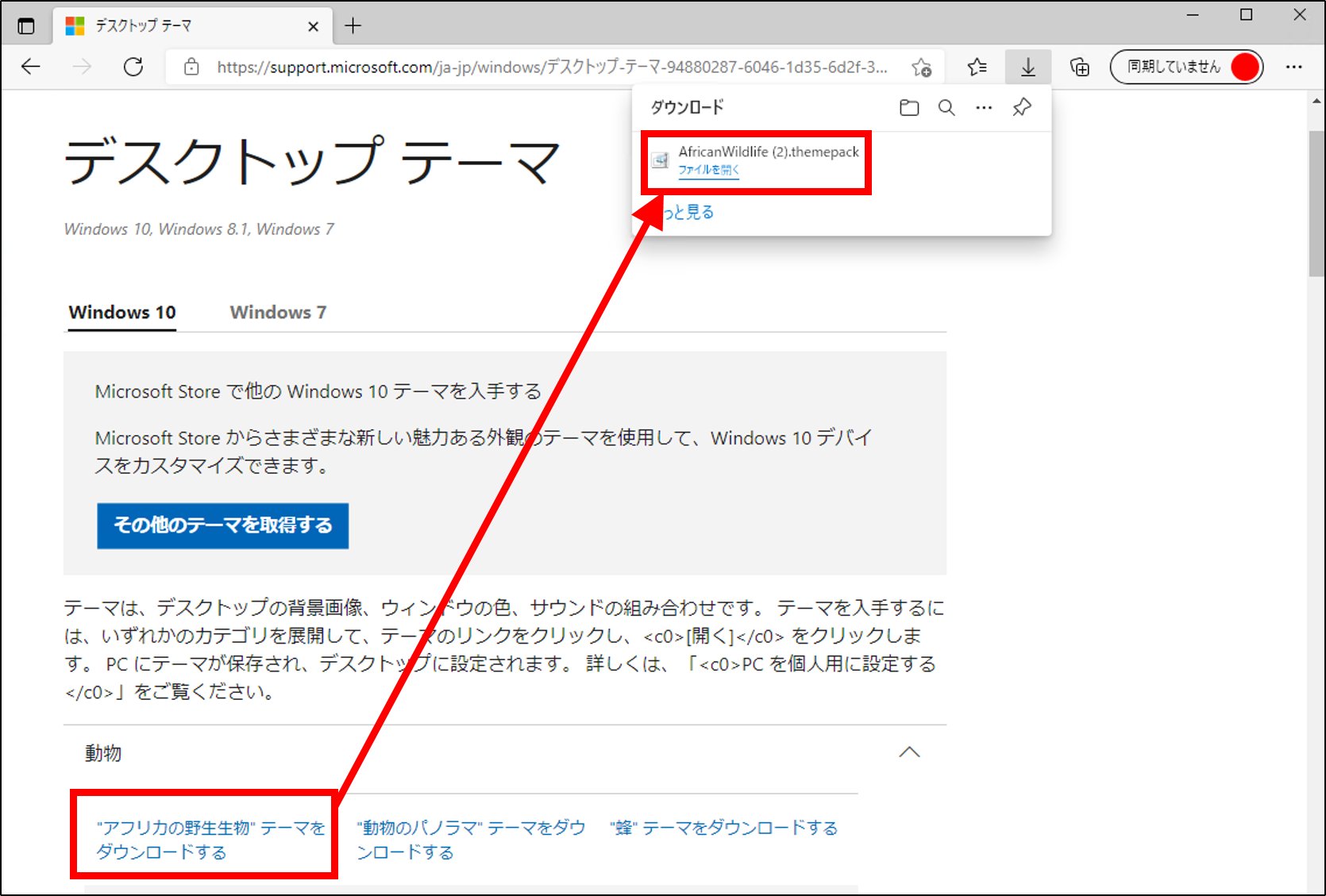The image size is (1326, 896).
Task: Click the address bar URL field
Action: 552,67
